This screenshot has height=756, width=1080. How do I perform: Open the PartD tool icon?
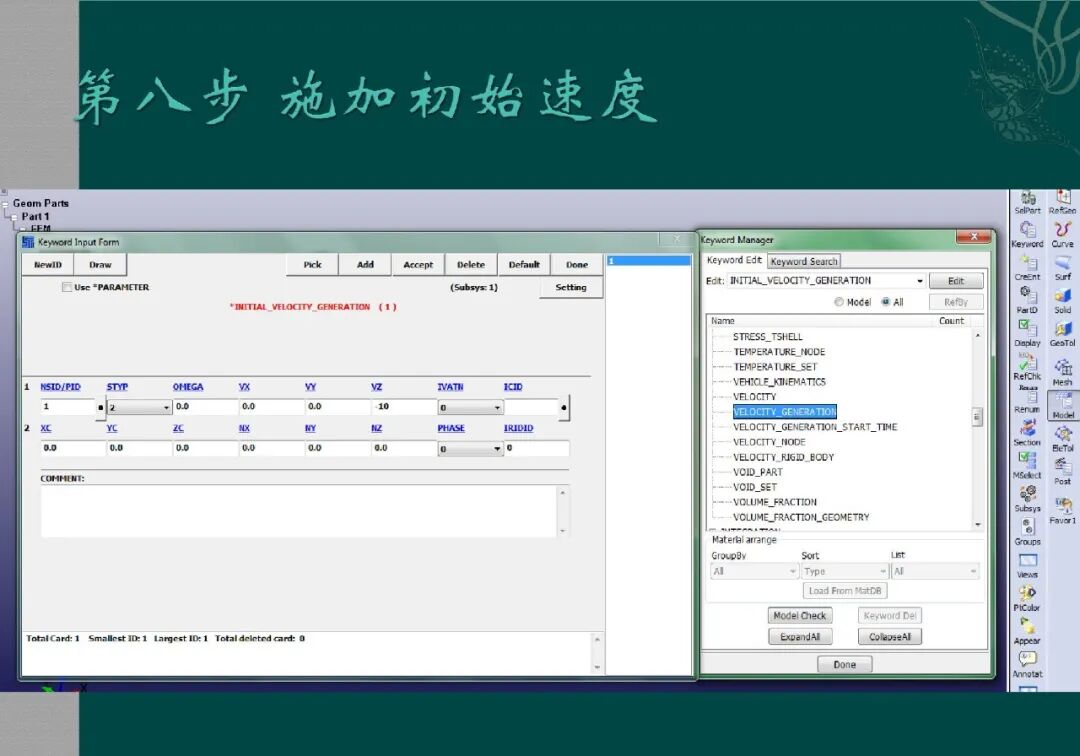1028,300
